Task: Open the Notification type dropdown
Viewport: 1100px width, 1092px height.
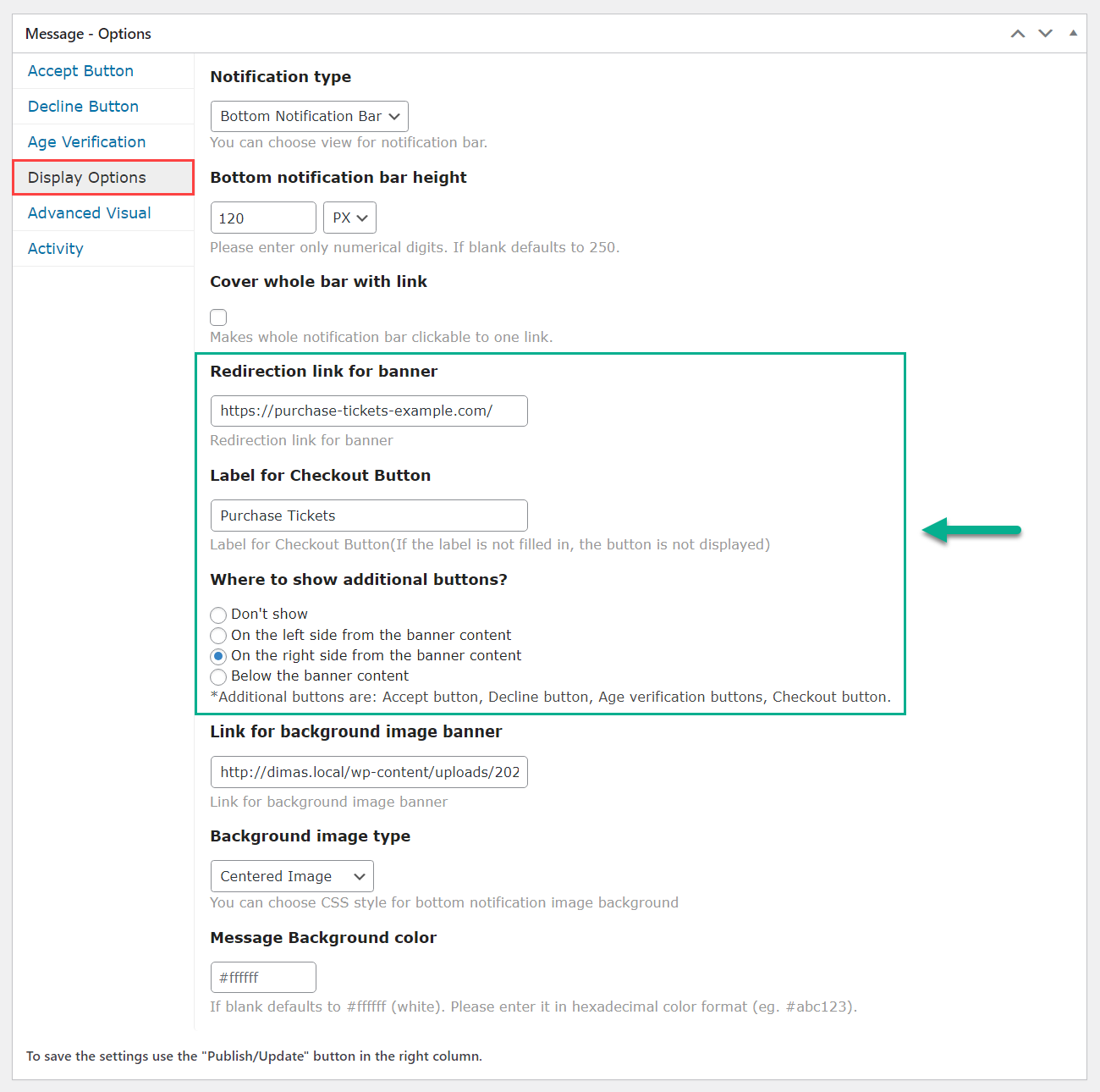Action: click(x=310, y=117)
